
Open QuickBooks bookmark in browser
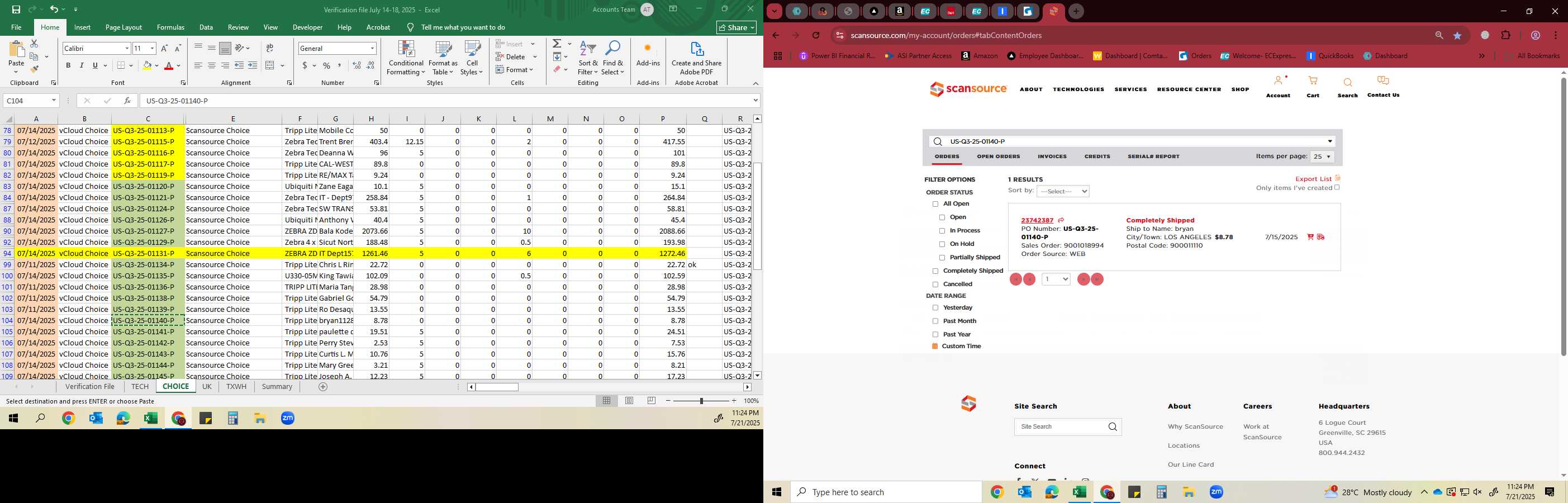pos(1330,55)
